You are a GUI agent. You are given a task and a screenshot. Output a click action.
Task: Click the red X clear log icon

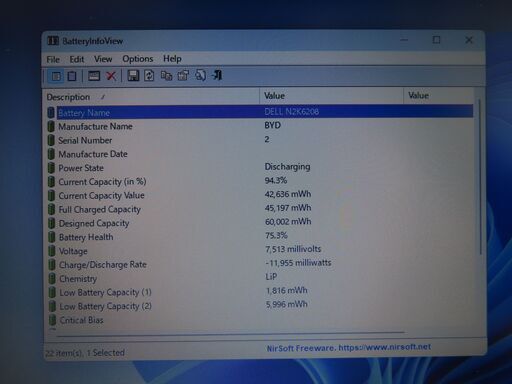(111, 76)
